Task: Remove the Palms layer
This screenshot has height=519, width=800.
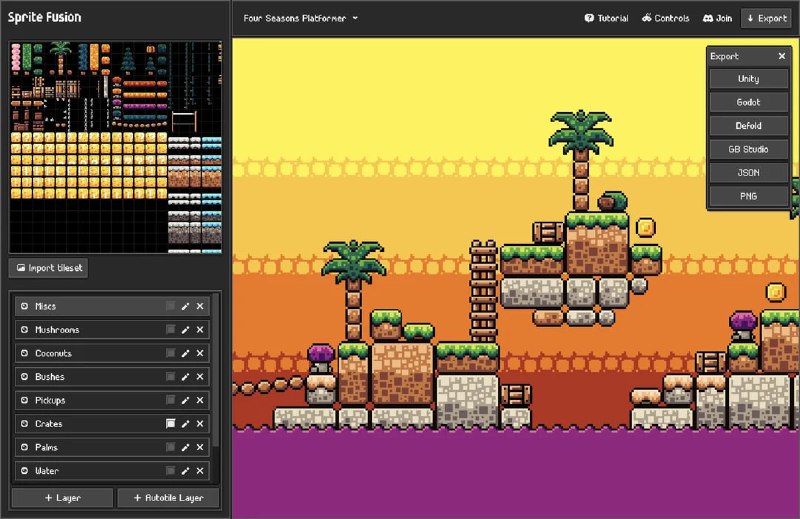Action: tap(200, 447)
